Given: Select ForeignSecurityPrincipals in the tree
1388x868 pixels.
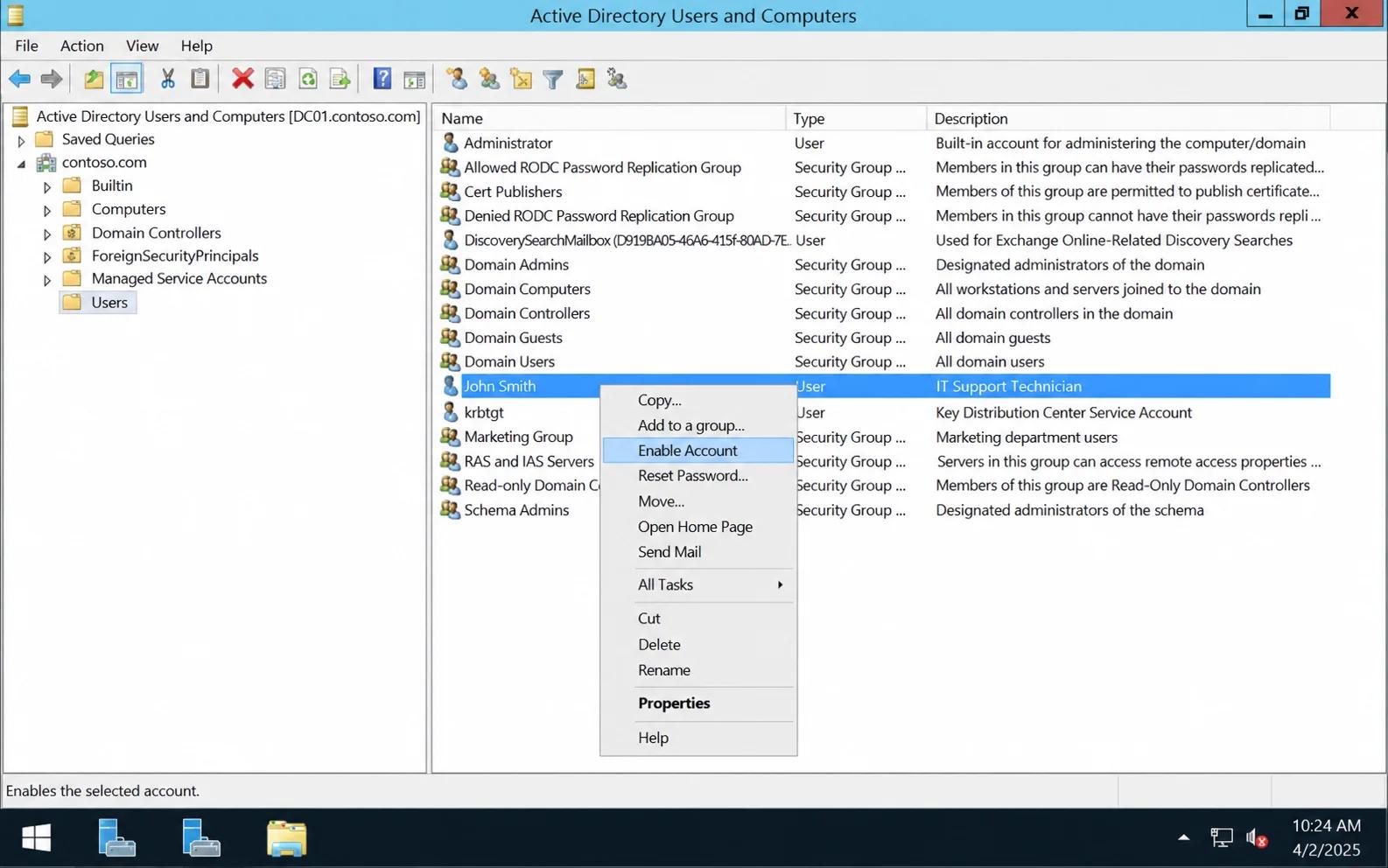Looking at the screenshot, I should (162, 255).
